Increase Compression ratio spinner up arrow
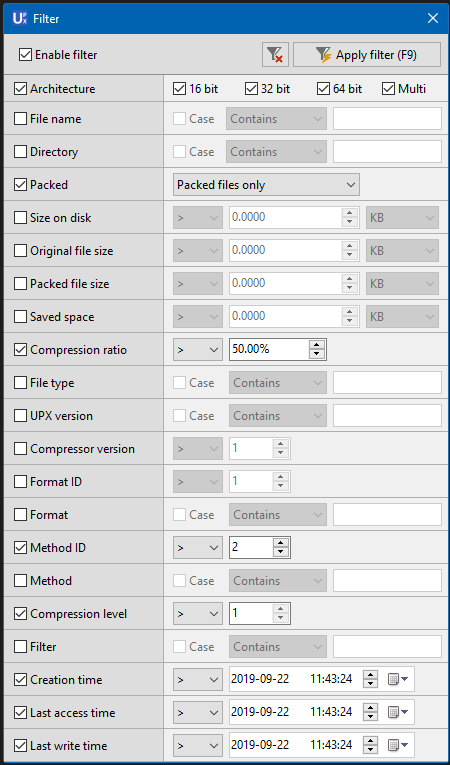Screen dimensions: 450x765 317,345
